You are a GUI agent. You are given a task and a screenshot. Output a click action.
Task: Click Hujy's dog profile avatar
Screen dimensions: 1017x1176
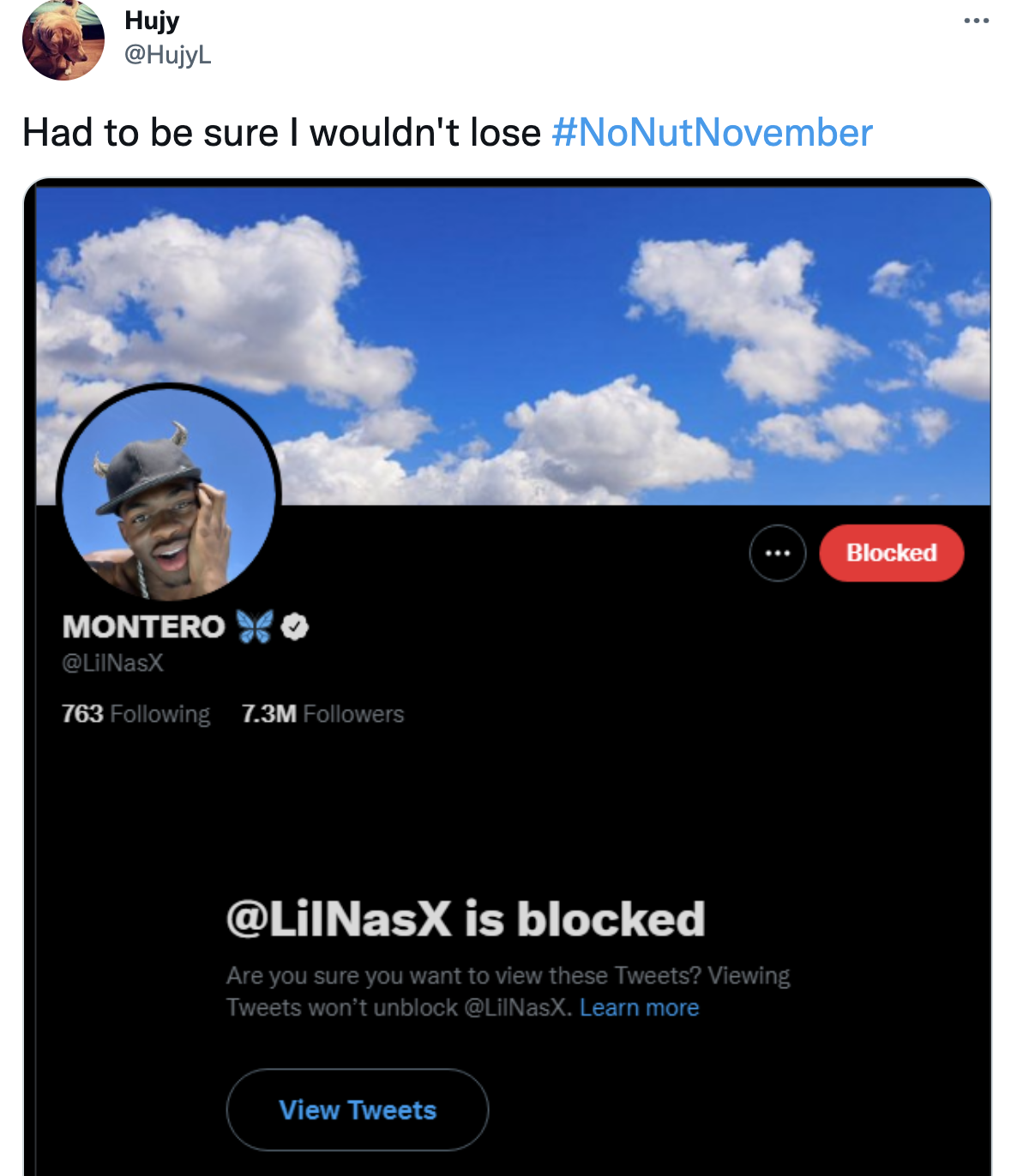pos(63,42)
